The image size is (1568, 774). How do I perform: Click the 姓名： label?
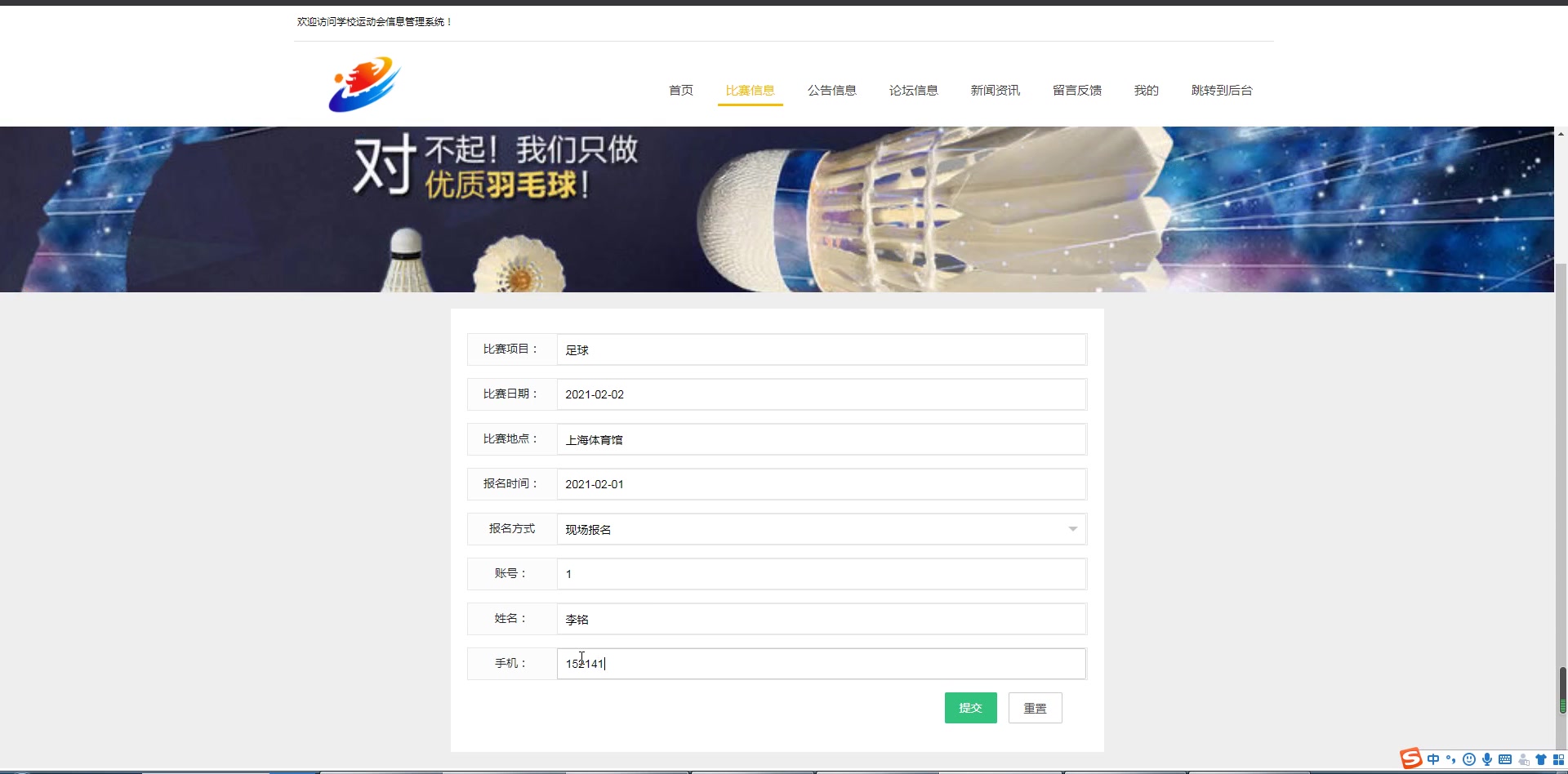tap(510, 618)
